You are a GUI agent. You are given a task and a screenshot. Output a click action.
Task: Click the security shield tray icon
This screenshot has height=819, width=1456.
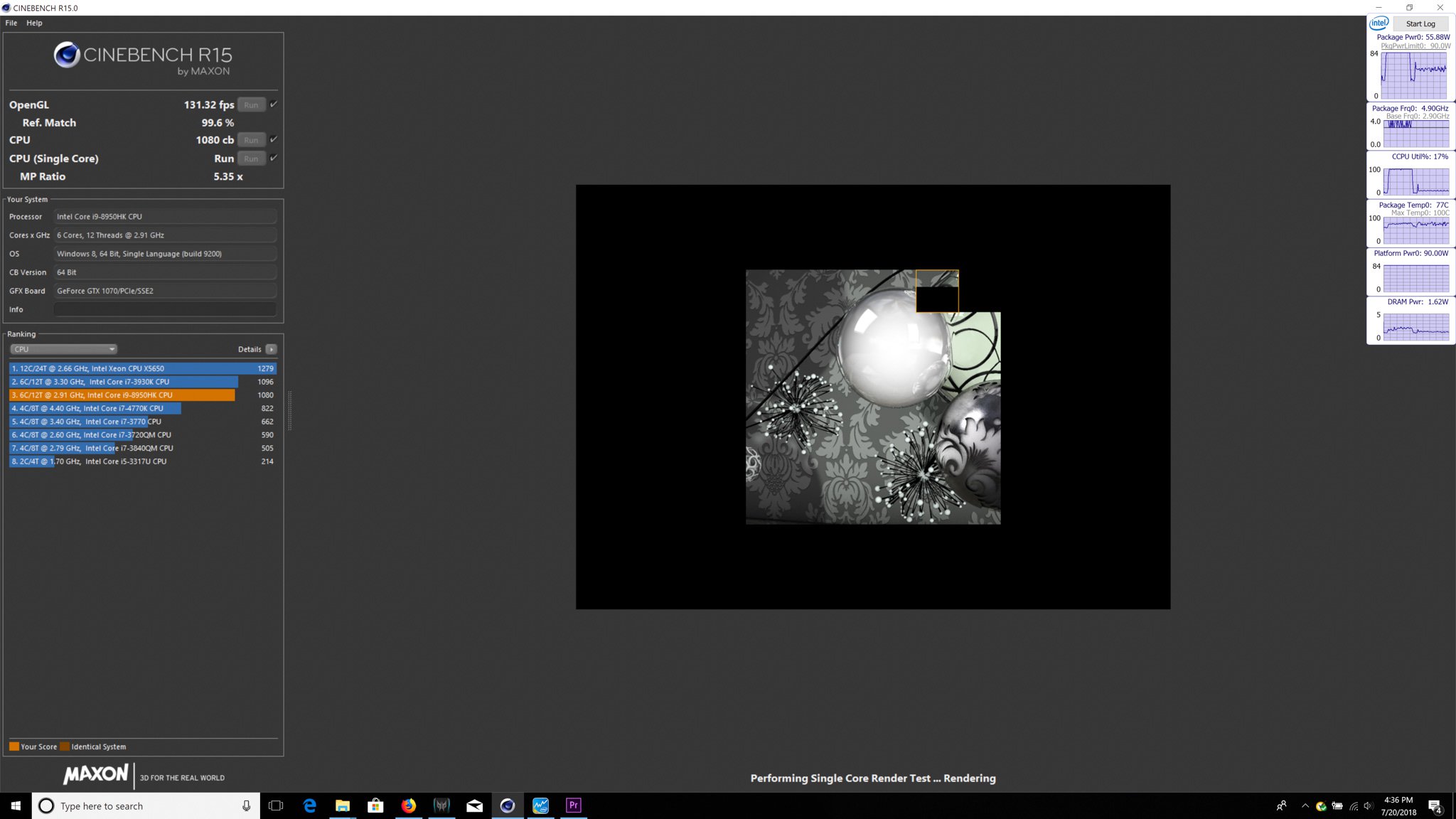[1321, 805]
